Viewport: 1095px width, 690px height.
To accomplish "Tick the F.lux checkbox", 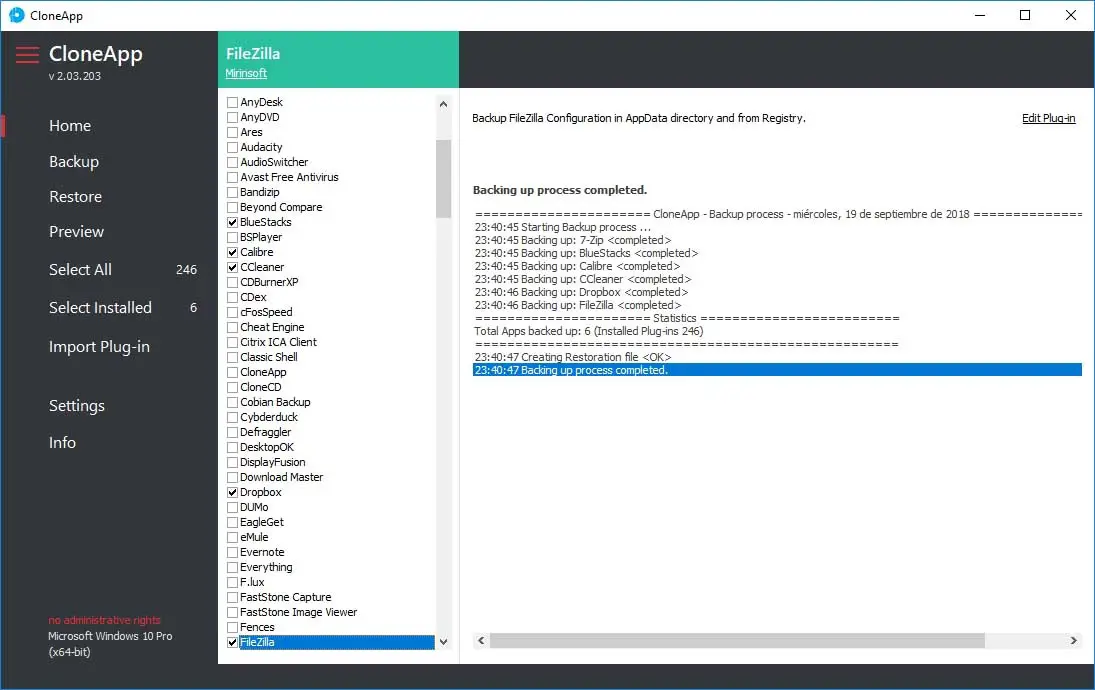I will pyautogui.click(x=233, y=583).
